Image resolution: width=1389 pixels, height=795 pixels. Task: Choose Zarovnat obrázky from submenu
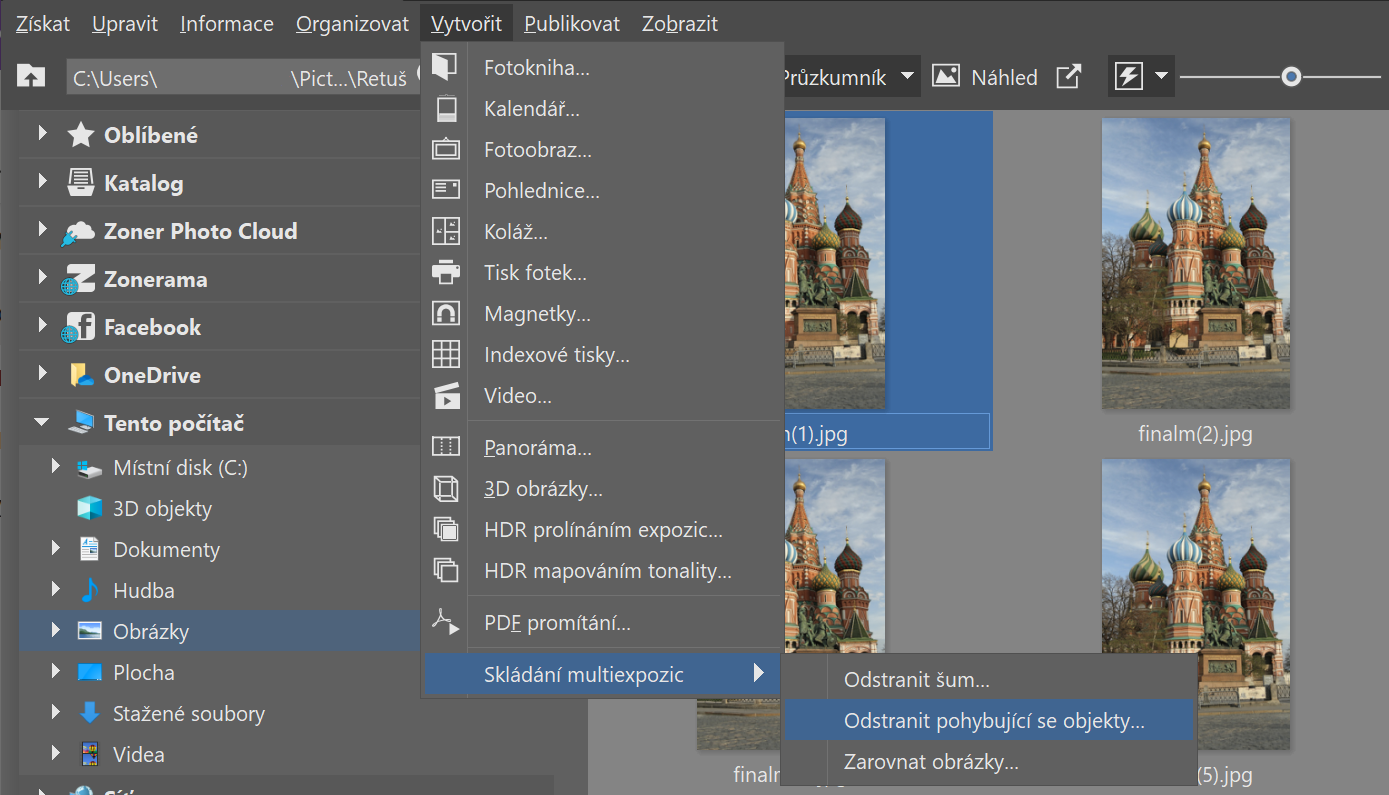tap(931, 762)
